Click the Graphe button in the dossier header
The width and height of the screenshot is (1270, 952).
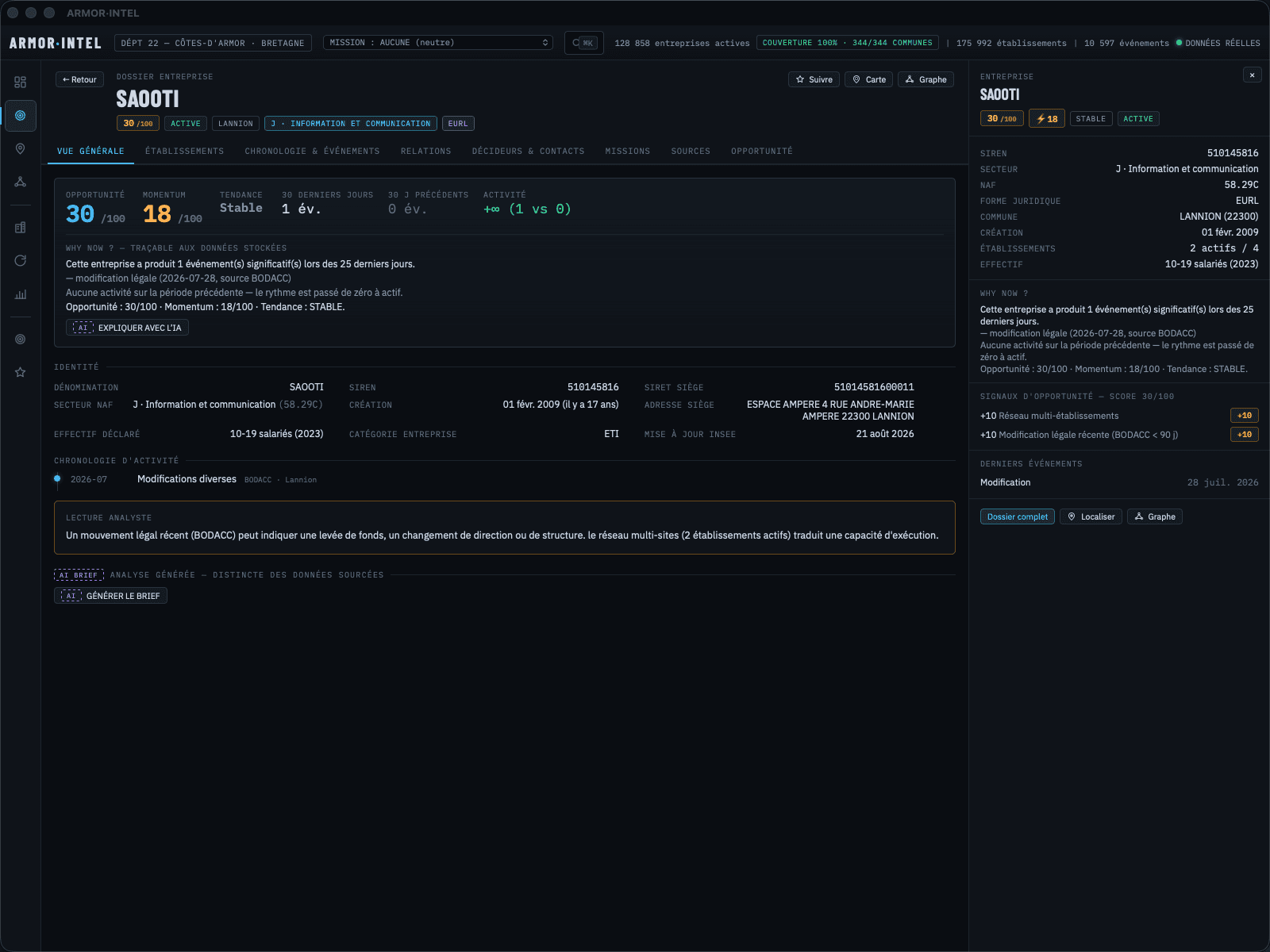pyautogui.click(x=926, y=79)
